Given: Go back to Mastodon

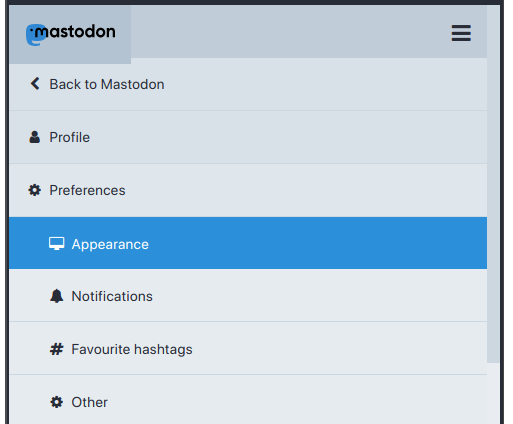Looking at the screenshot, I should click(248, 84).
